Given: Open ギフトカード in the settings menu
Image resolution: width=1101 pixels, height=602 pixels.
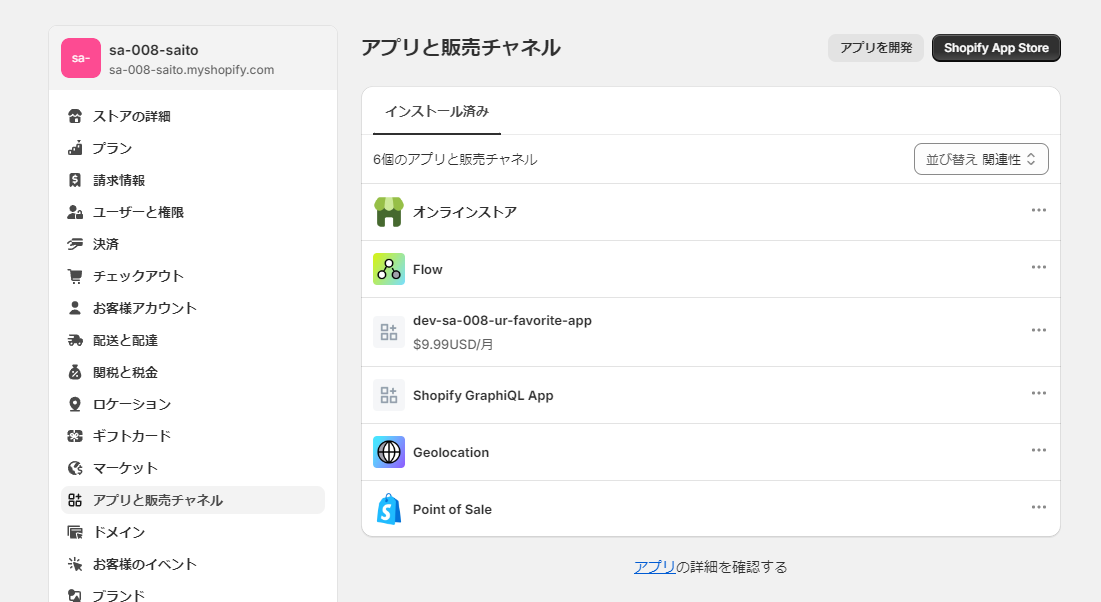Looking at the screenshot, I should coord(193,436).
